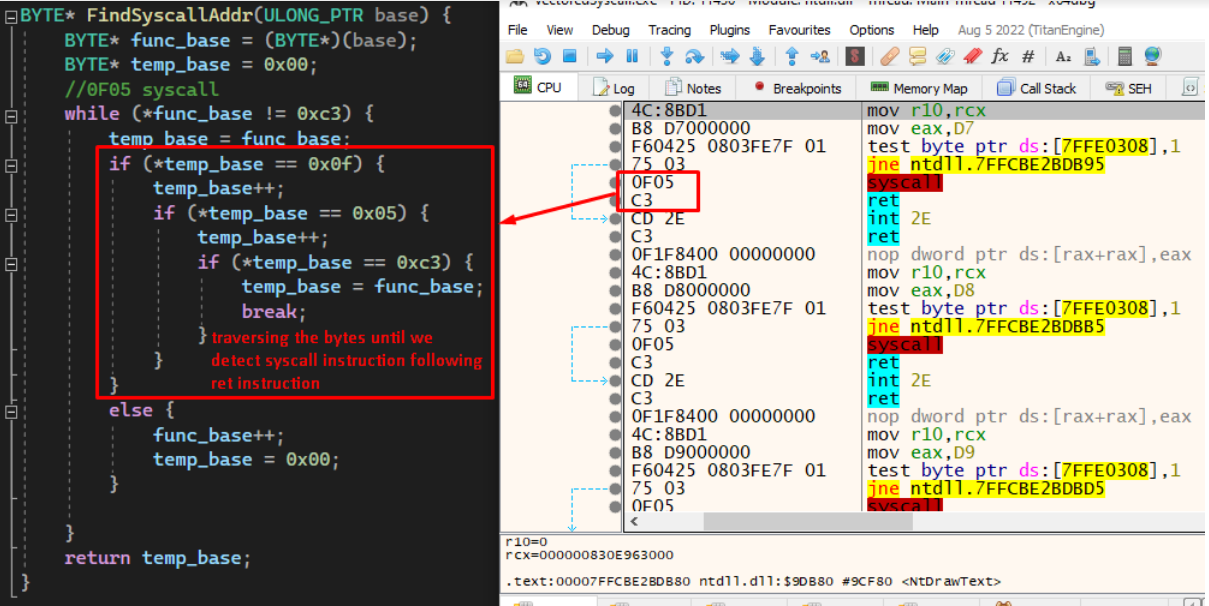Open the Notes tab
Image resolution: width=1209 pixels, height=606 pixels.
pos(693,88)
